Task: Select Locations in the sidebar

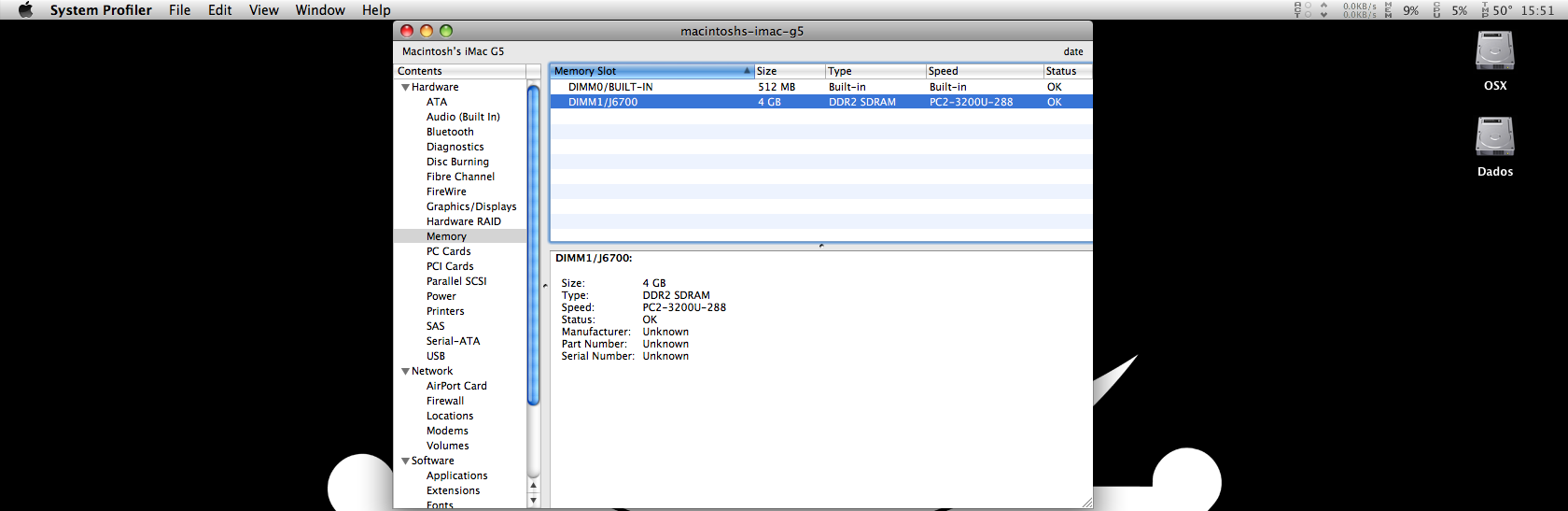Action: click(x=450, y=416)
